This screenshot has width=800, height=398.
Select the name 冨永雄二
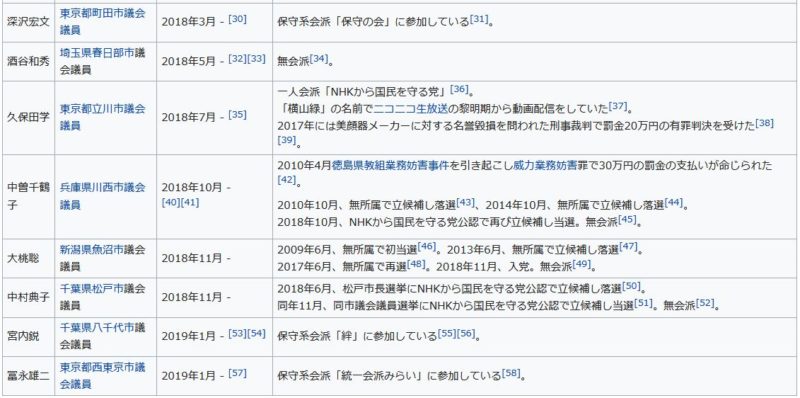click(29, 376)
